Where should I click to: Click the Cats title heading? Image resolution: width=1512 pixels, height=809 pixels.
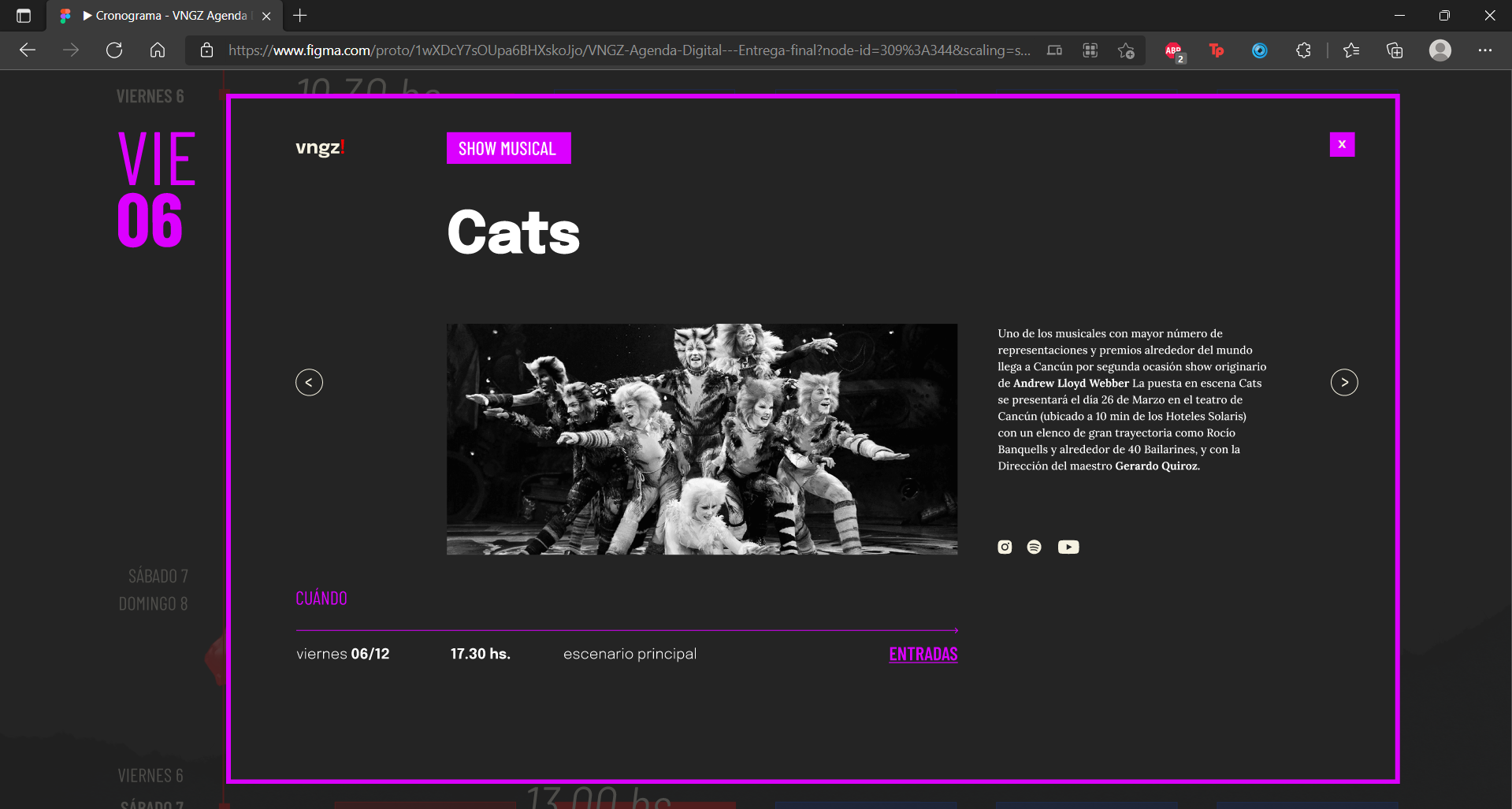coord(514,232)
